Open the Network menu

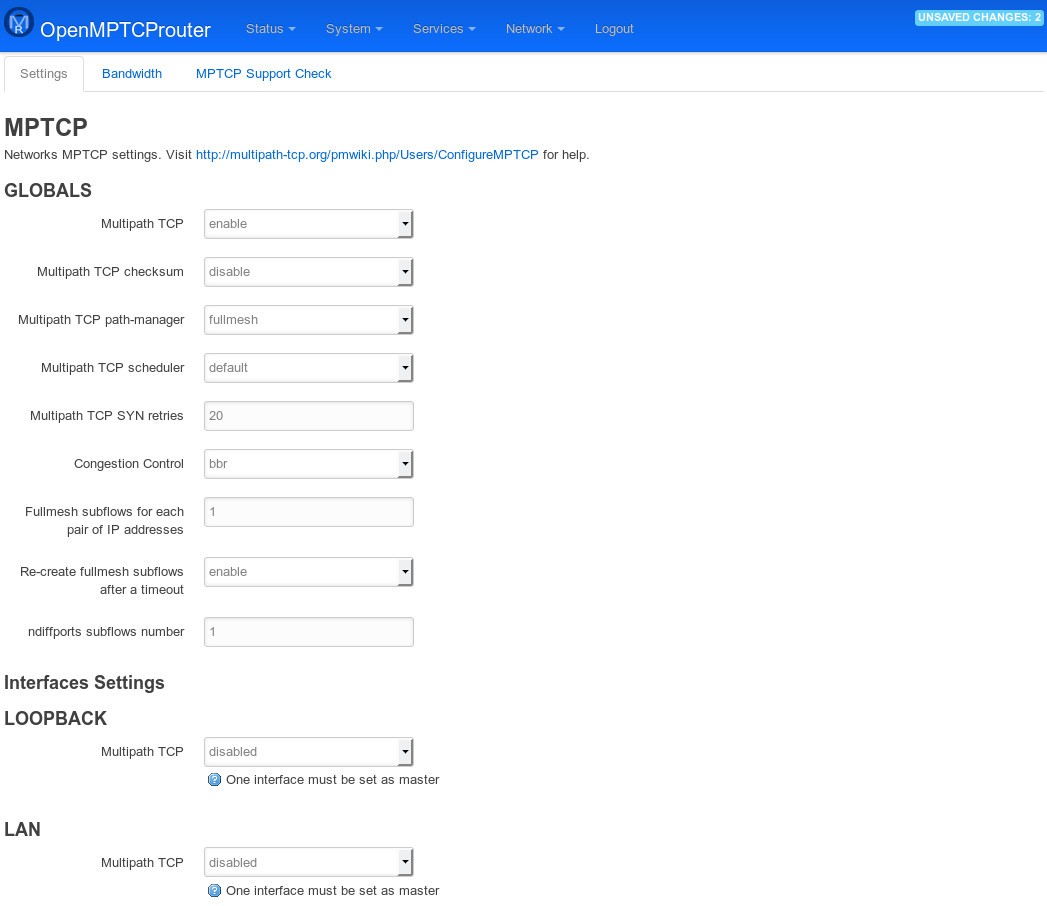(x=535, y=29)
